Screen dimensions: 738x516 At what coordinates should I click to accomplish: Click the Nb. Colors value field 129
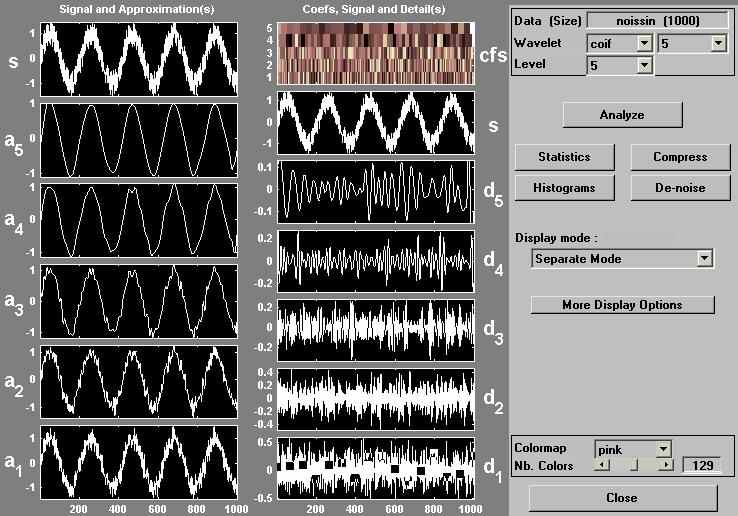pos(702,465)
